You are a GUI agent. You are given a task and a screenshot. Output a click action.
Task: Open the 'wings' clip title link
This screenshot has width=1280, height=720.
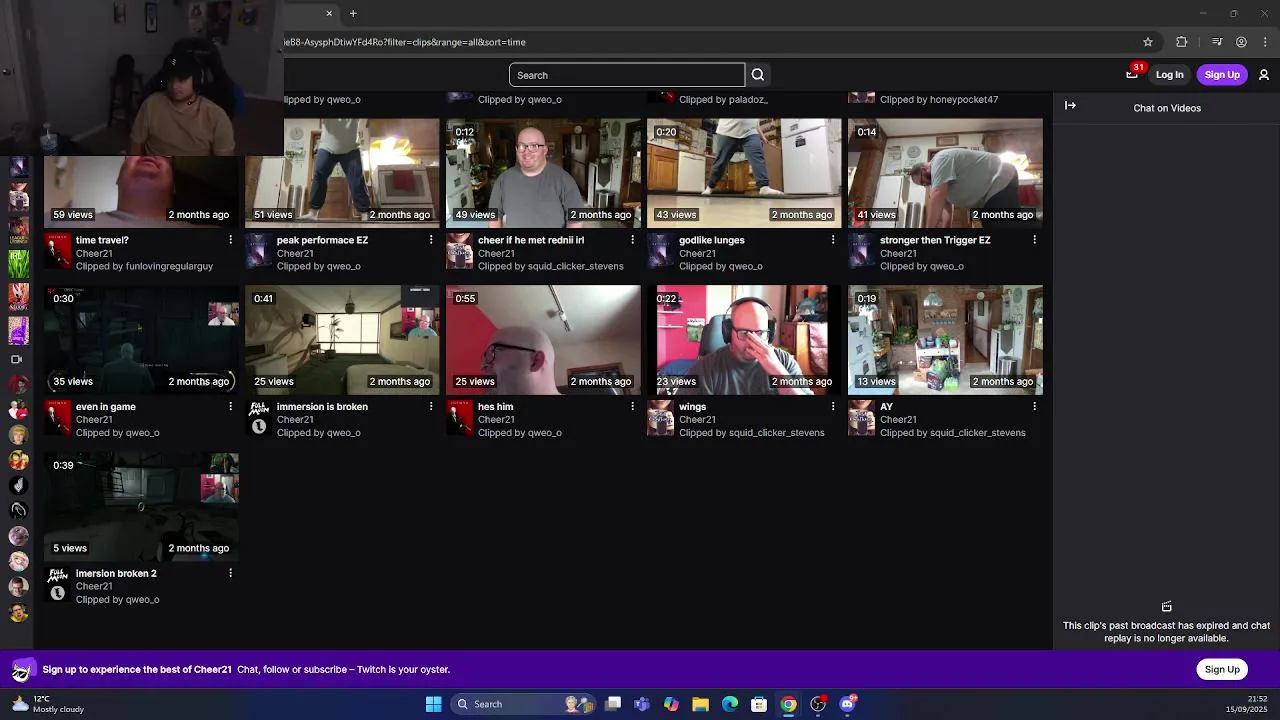692,407
